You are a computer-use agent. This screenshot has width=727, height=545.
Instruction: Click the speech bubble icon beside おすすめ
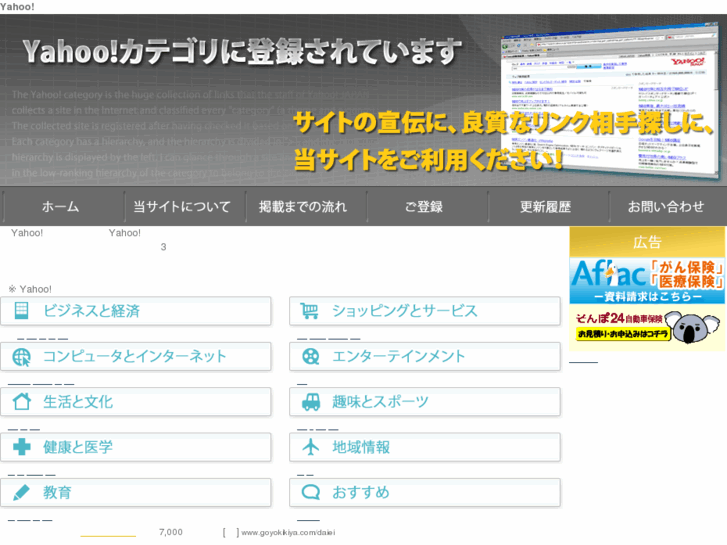pos(310,492)
